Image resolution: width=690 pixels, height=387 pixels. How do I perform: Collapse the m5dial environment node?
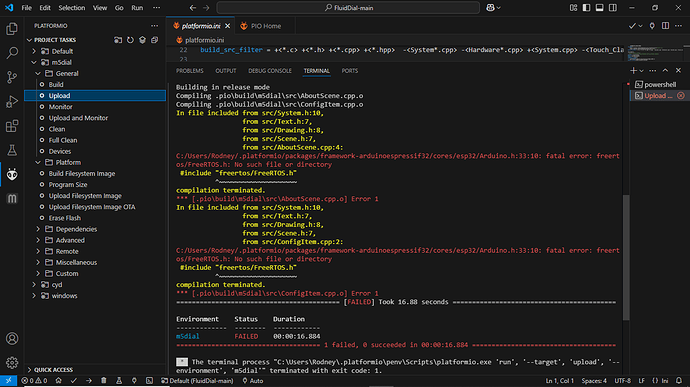pos(34,63)
